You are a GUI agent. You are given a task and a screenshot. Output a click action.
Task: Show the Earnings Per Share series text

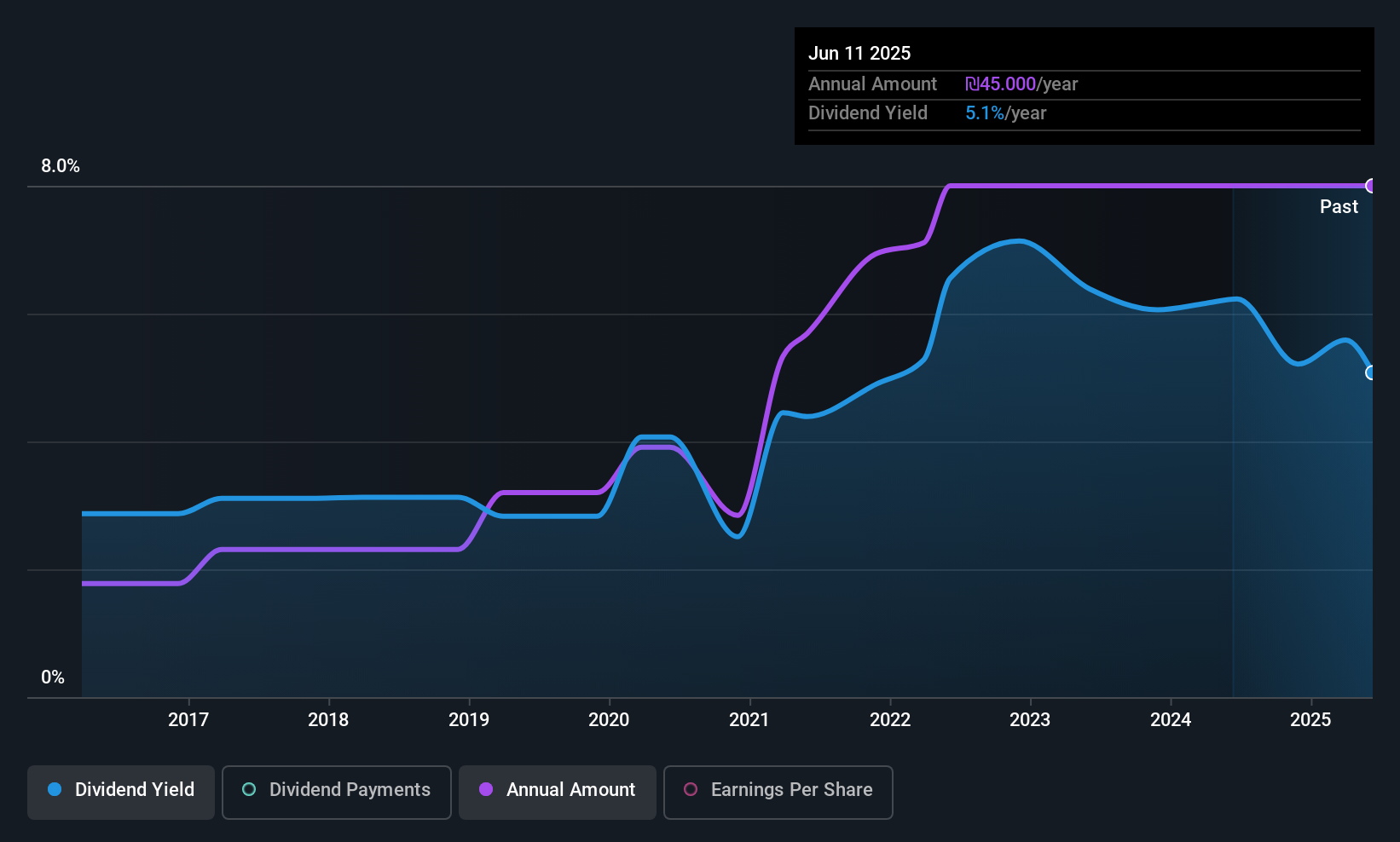coord(791,790)
